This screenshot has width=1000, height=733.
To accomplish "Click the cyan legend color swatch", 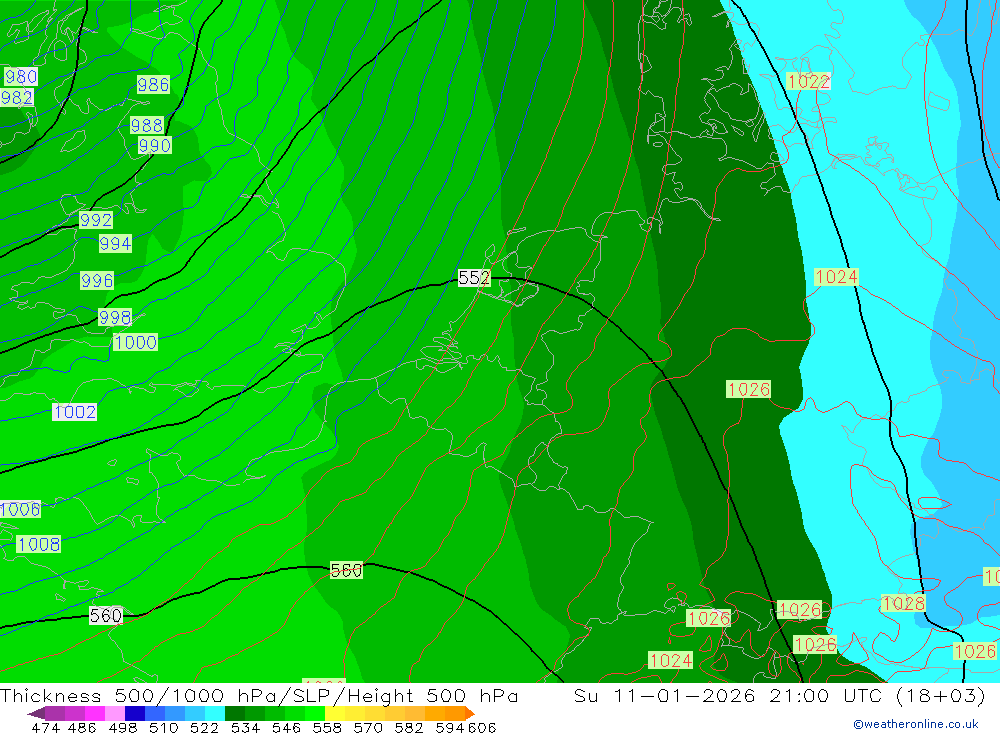I will [215, 713].
